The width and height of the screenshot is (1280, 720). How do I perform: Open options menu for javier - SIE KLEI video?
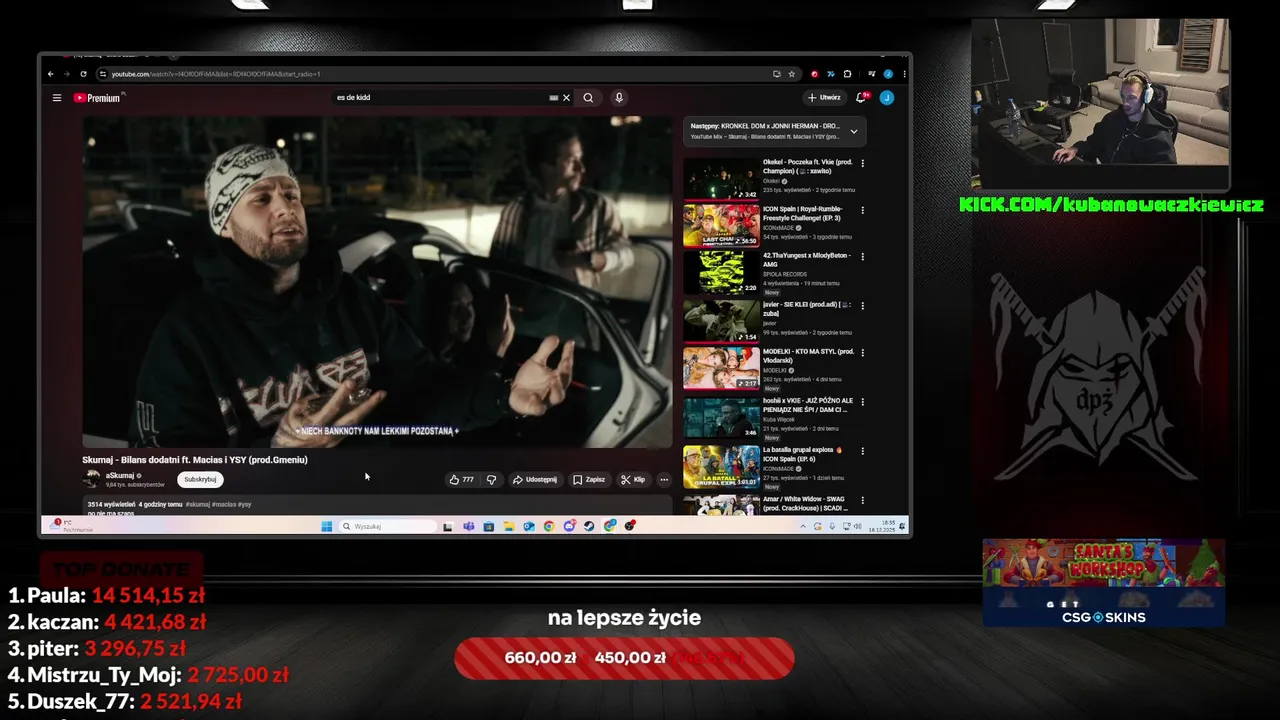point(863,306)
